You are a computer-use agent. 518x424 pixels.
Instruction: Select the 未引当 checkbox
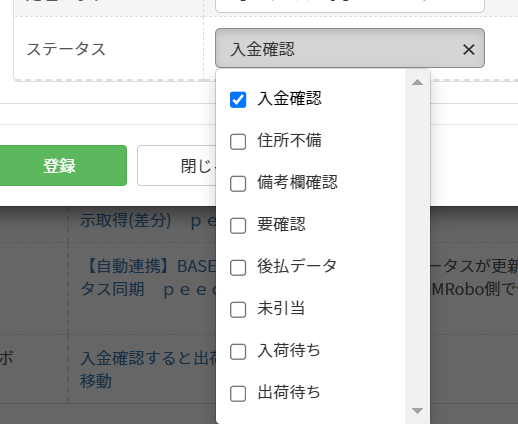[238, 310]
